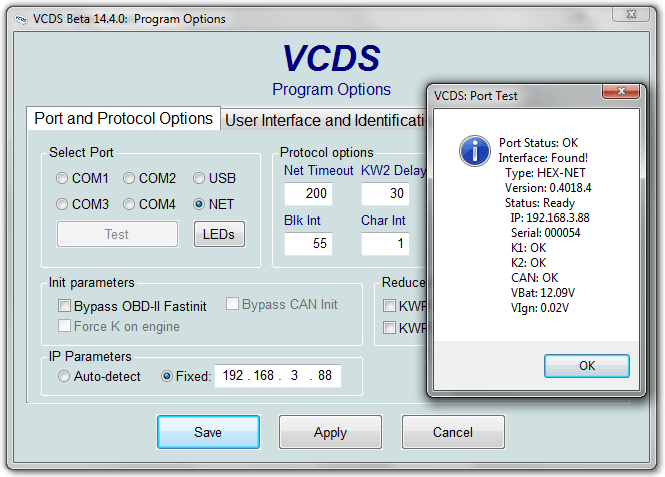The image size is (665, 477).
Task: Click third IP octet 3
Action: point(294,375)
